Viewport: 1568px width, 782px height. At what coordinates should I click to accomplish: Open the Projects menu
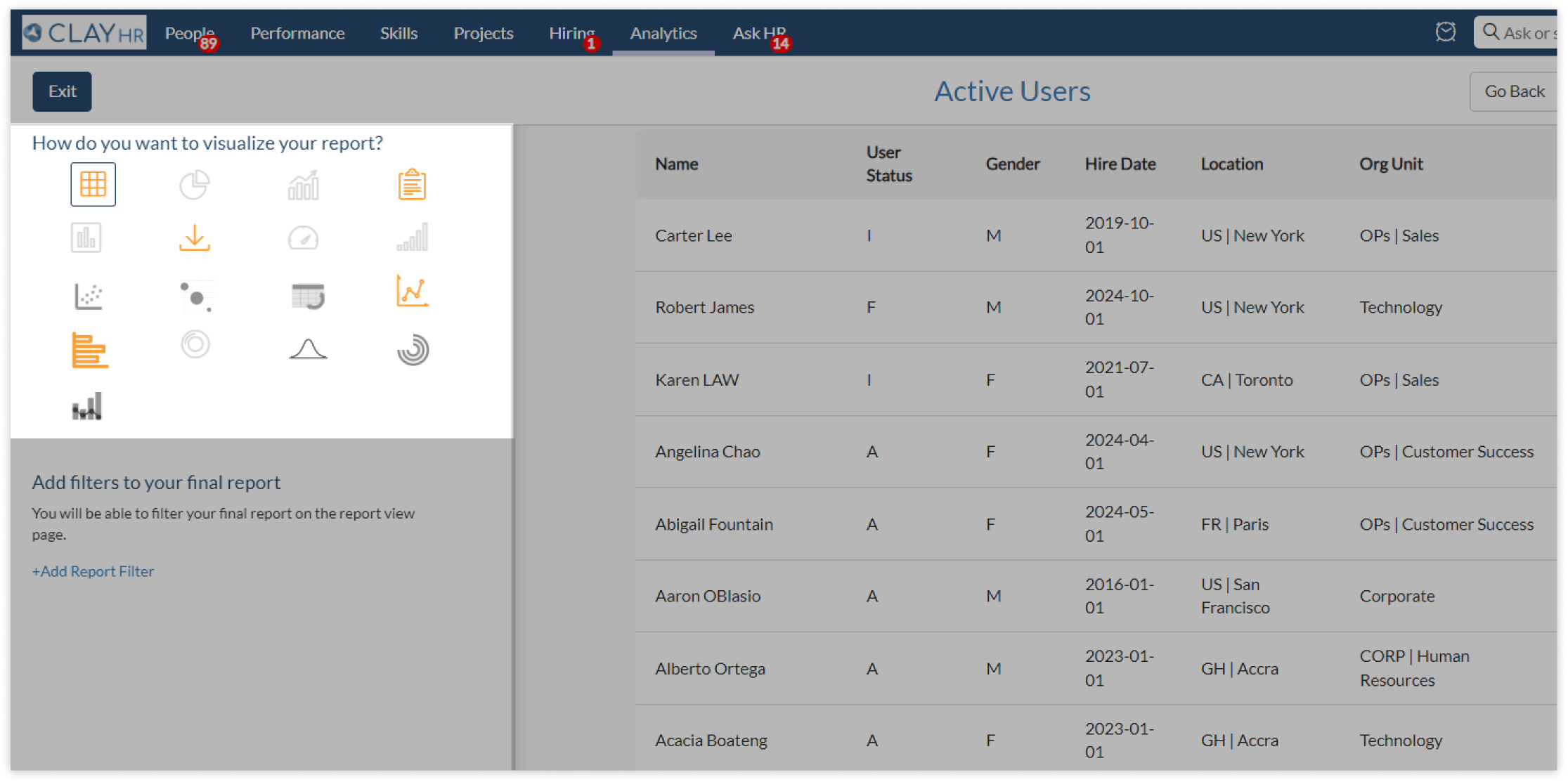pyautogui.click(x=484, y=33)
